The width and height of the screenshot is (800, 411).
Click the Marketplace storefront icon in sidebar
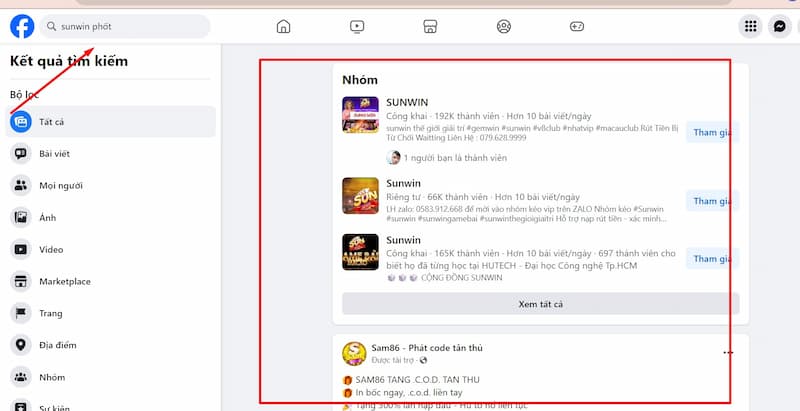[x=21, y=281]
